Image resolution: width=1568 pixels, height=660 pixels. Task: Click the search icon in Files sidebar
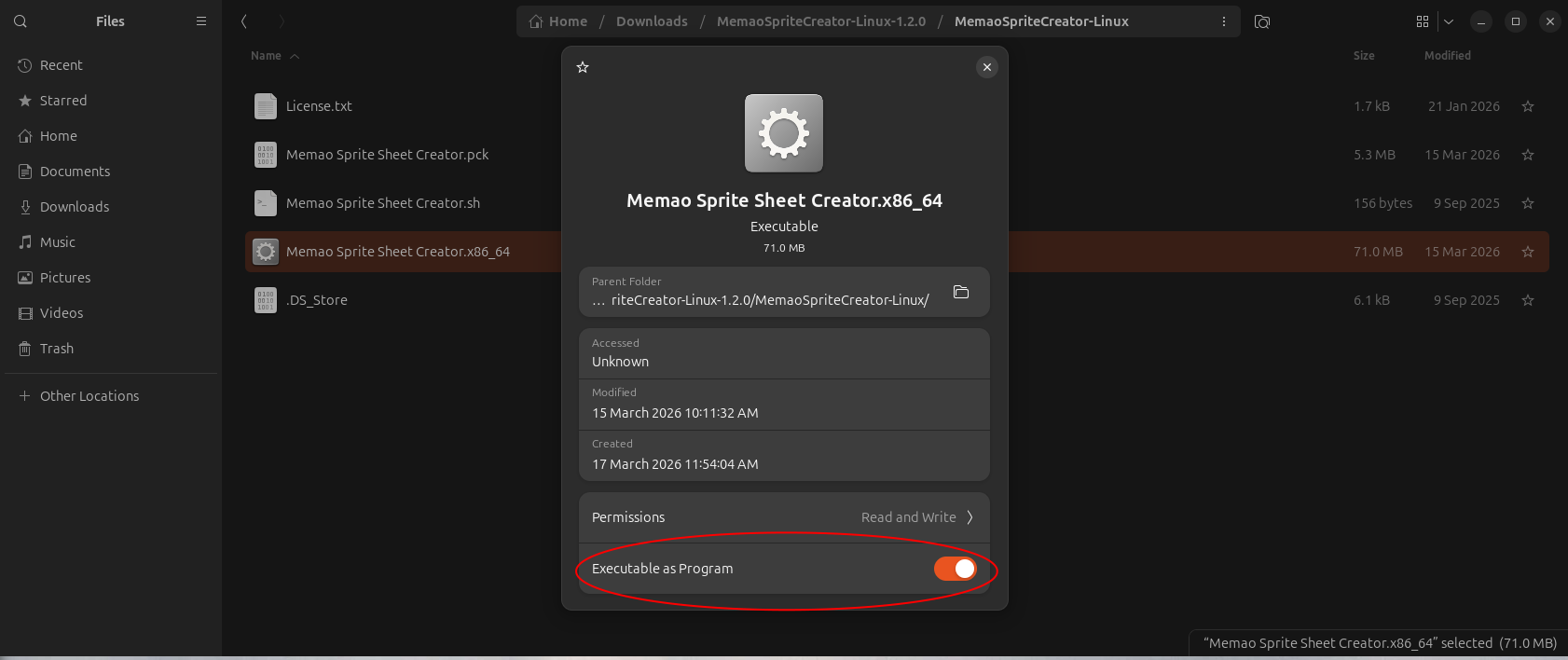(21, 21)
